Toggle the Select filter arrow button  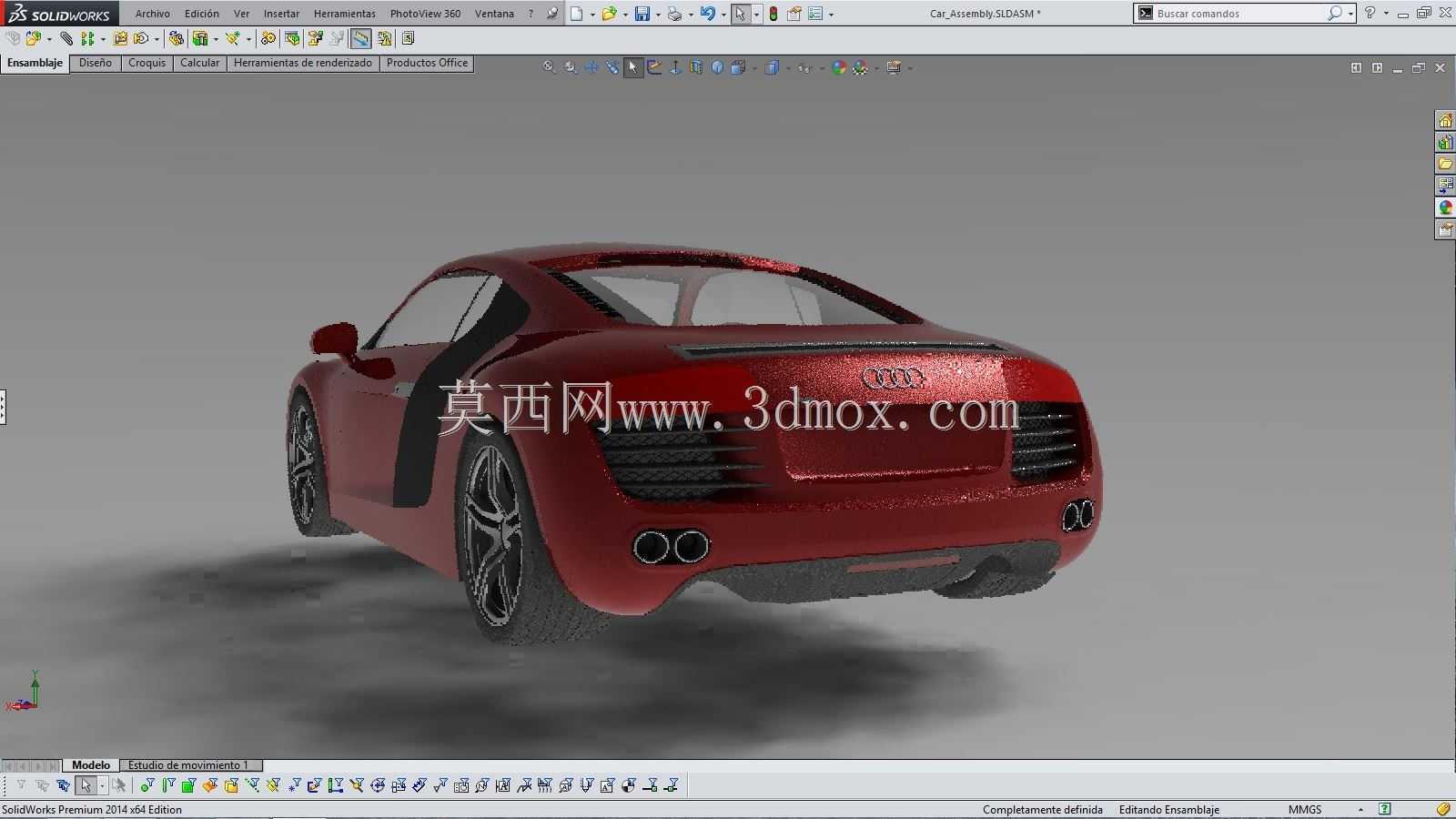coord(86,785)
